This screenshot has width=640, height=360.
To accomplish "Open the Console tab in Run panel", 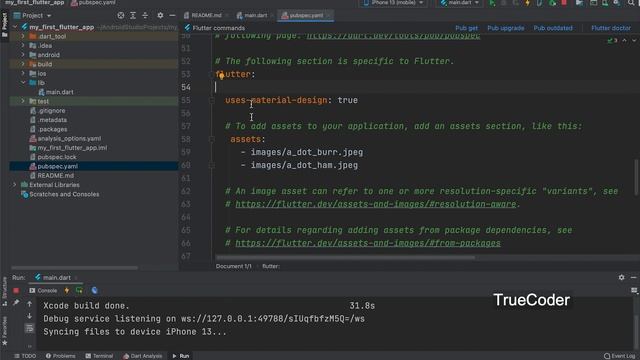I will click(x=43, y=291).
